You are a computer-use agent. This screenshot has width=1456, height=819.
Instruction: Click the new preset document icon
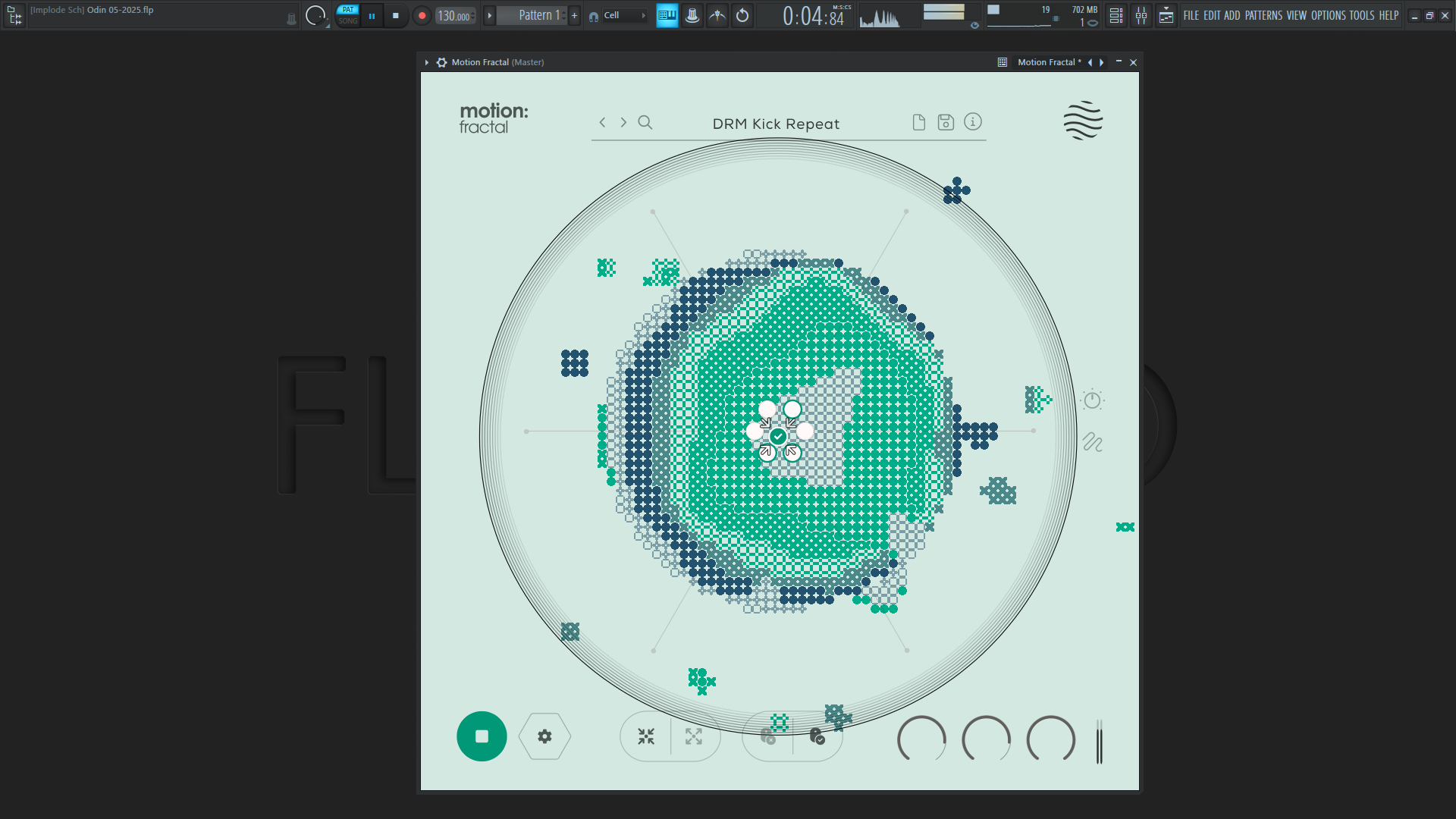tap(918, 122)
